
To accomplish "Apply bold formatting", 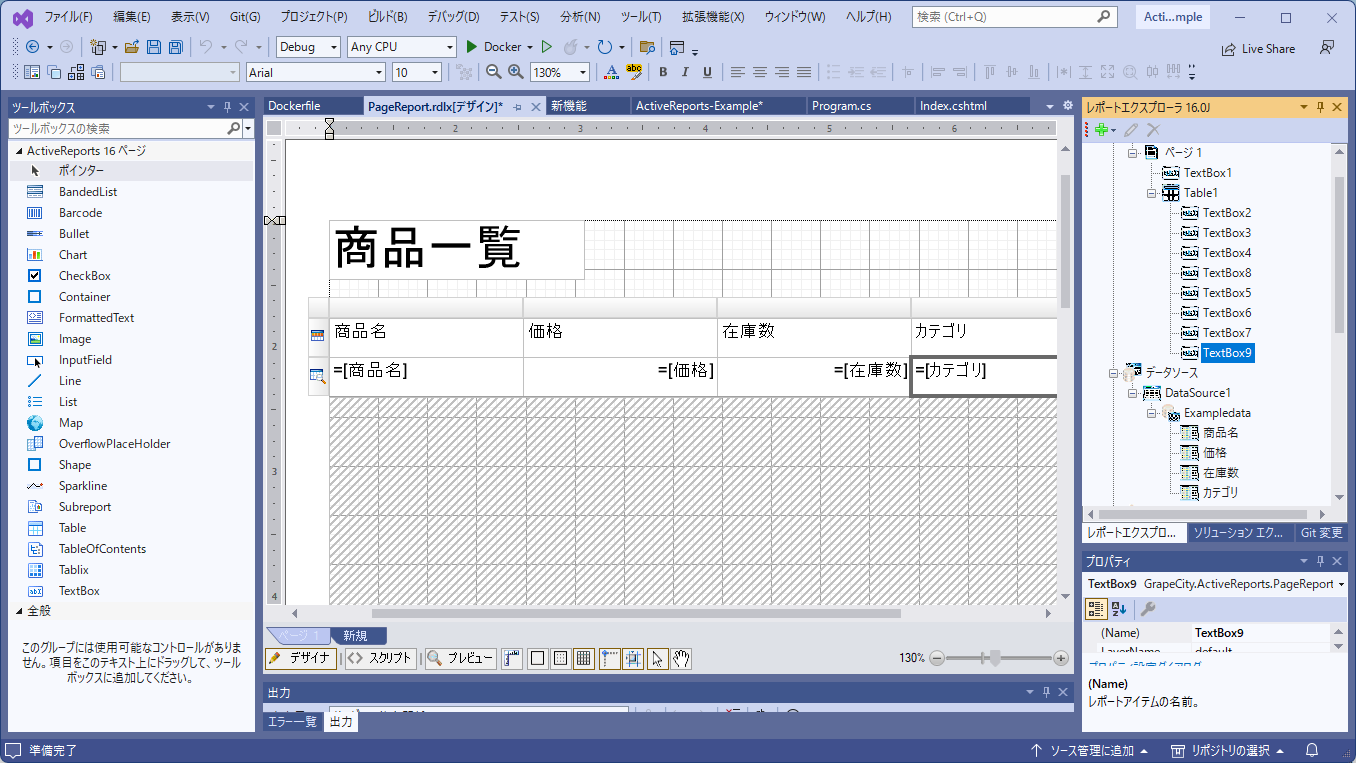I will [662, 72].
